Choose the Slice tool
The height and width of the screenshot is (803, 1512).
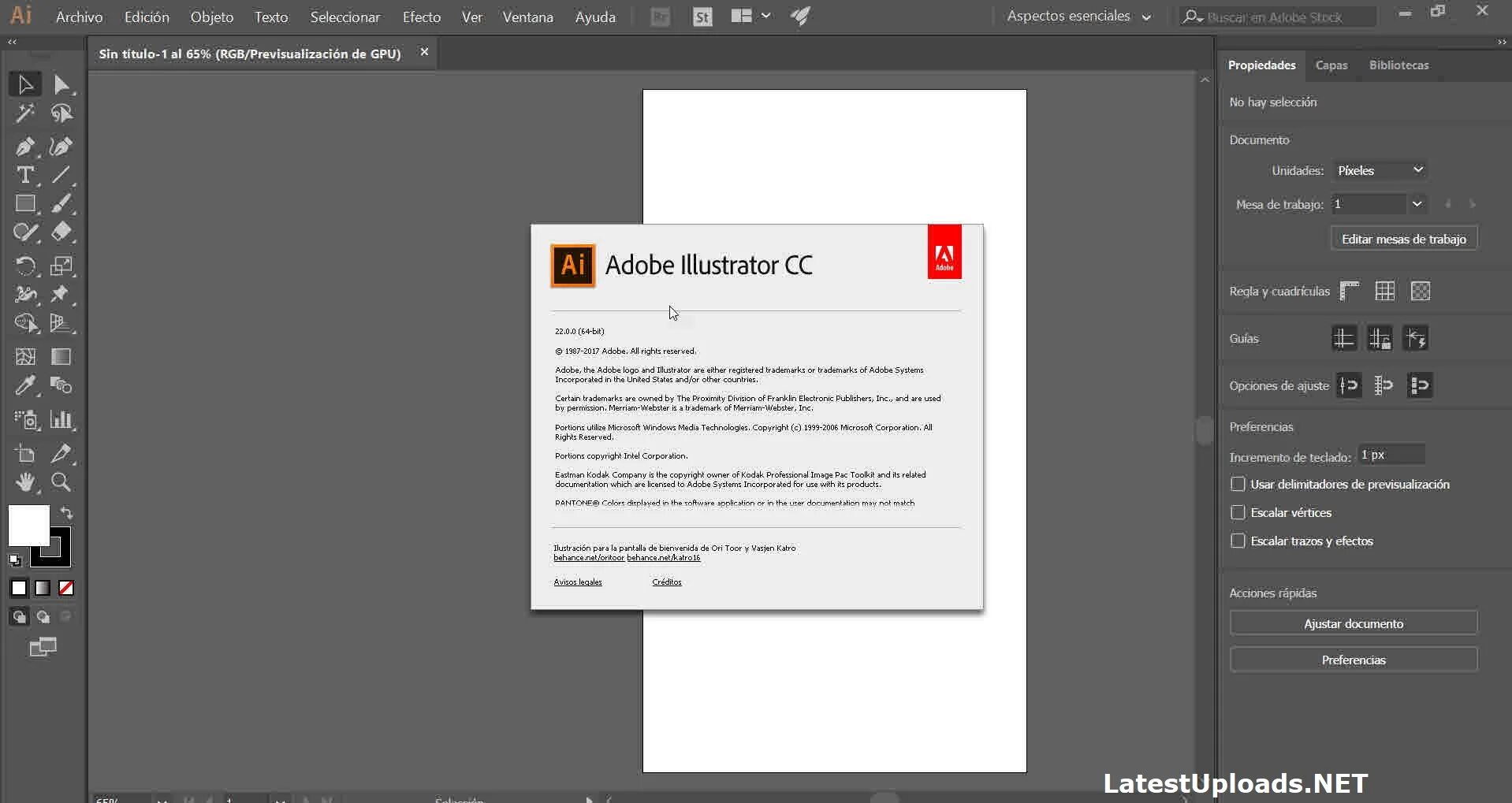click(x=61, y=453)
